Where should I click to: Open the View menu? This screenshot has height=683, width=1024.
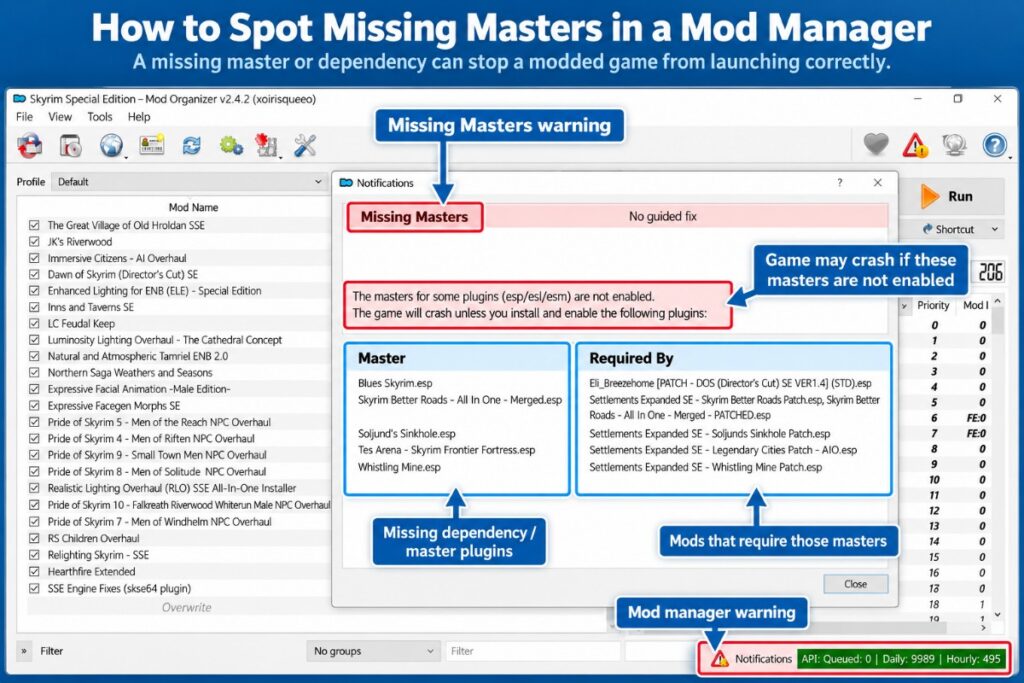60,117
